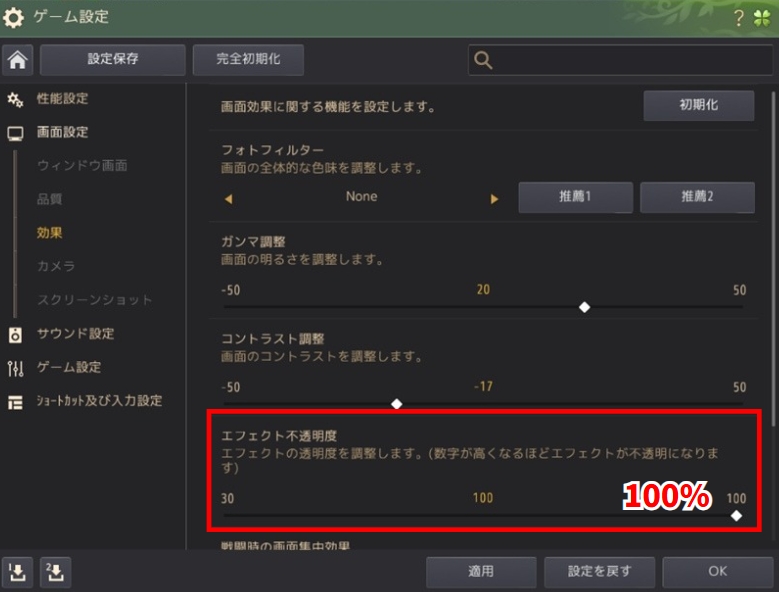Viewport: 779px width, 592px height.
Task: Click the home icon button
Action: tap(17, 60)
